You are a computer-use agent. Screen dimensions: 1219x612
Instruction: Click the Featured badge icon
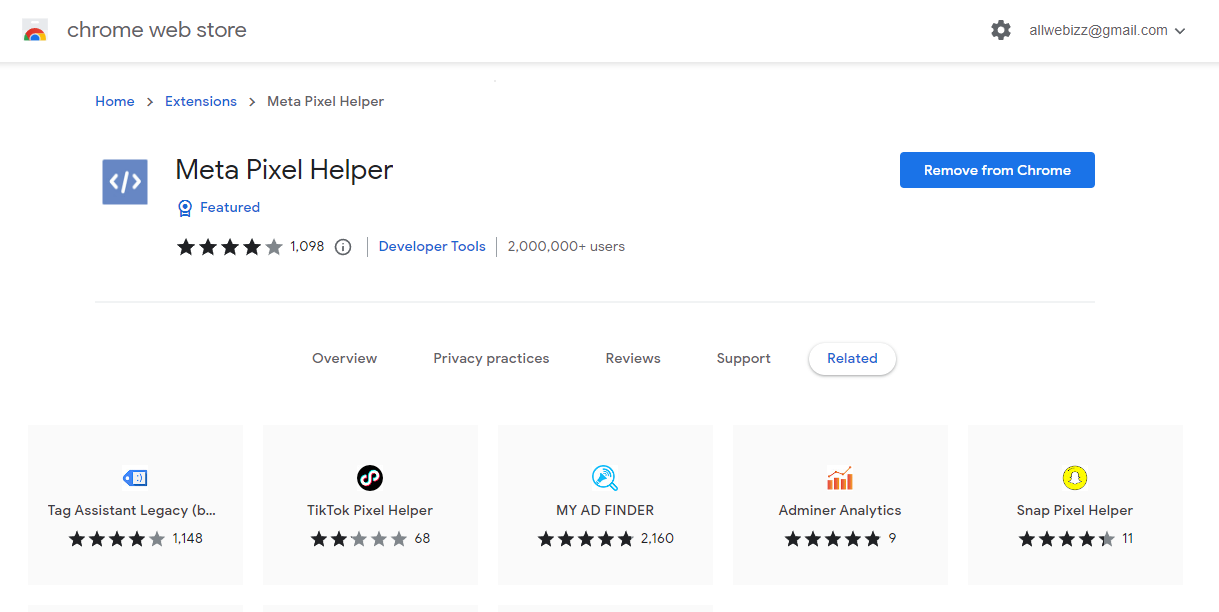tap(185, 208)
